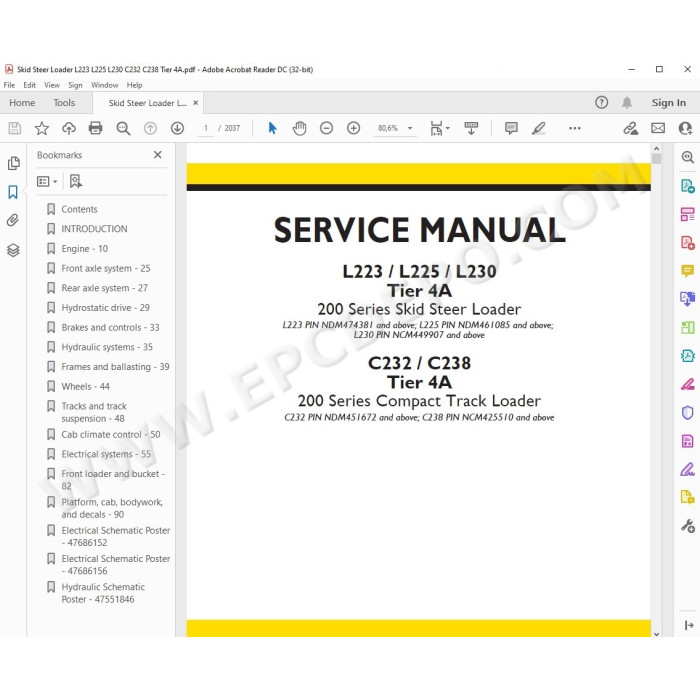Click the scrolling mode toolbar icon
700x700 pixels.
(471, 128)
